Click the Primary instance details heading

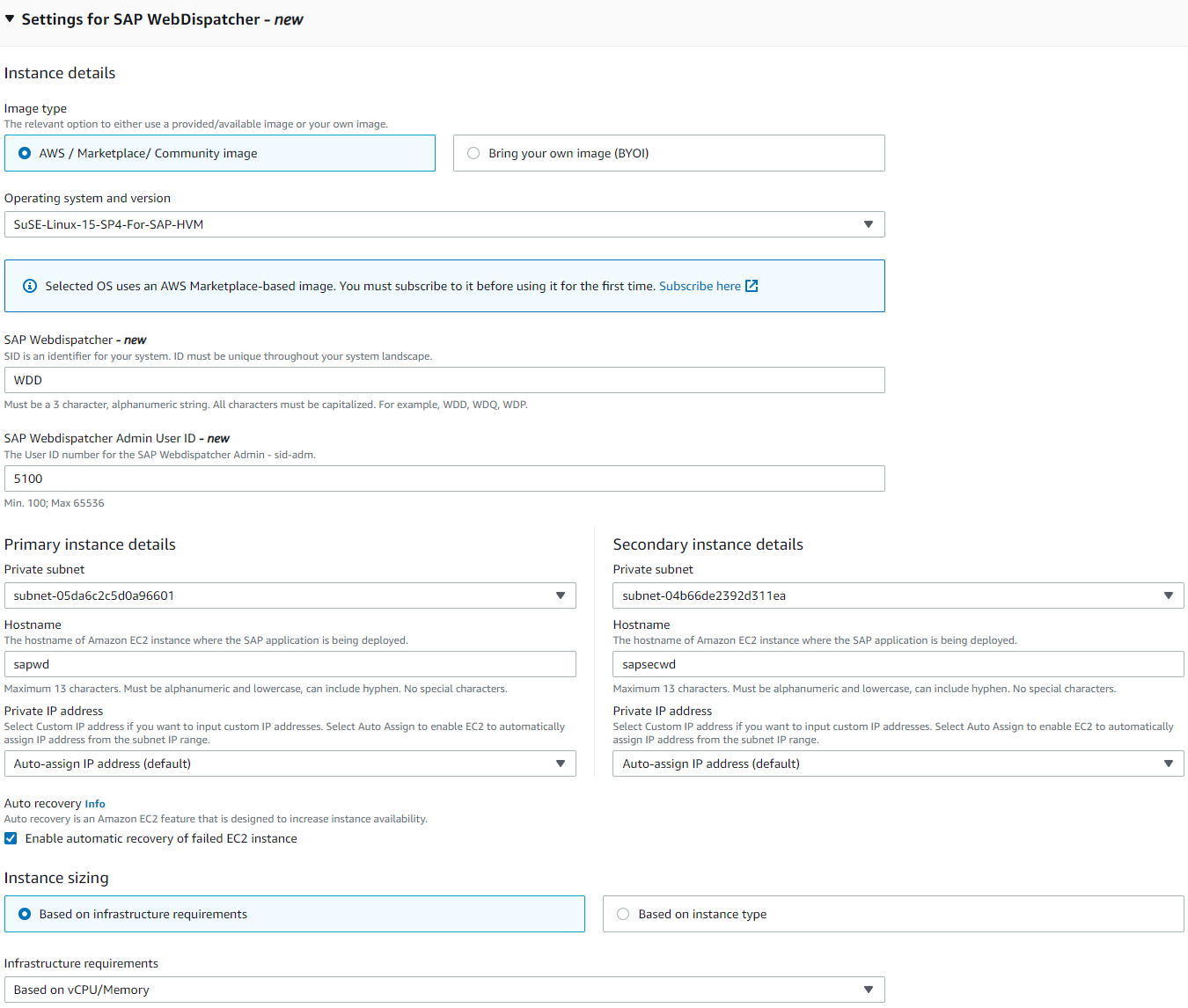(90, 544)
